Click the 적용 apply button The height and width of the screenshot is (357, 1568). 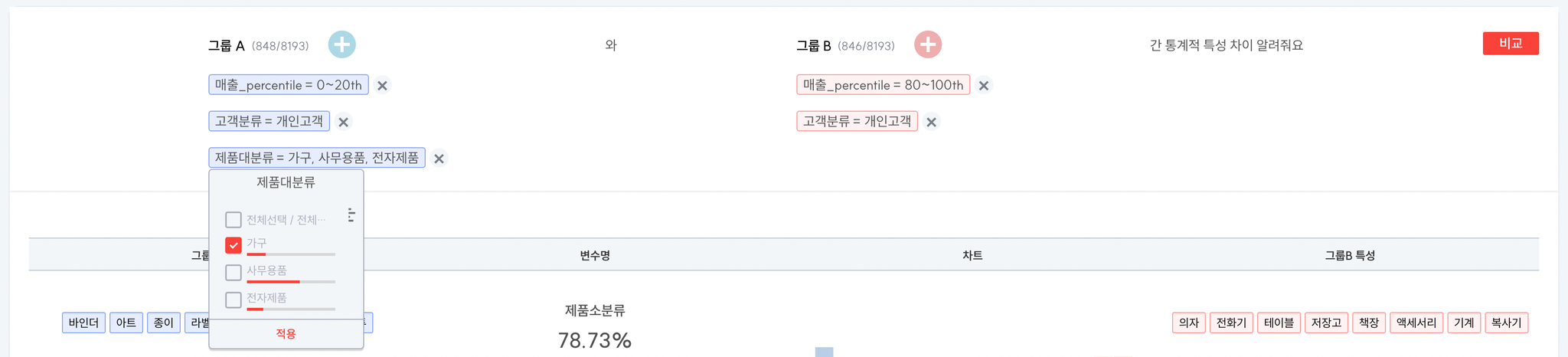(x=286, y=334)
